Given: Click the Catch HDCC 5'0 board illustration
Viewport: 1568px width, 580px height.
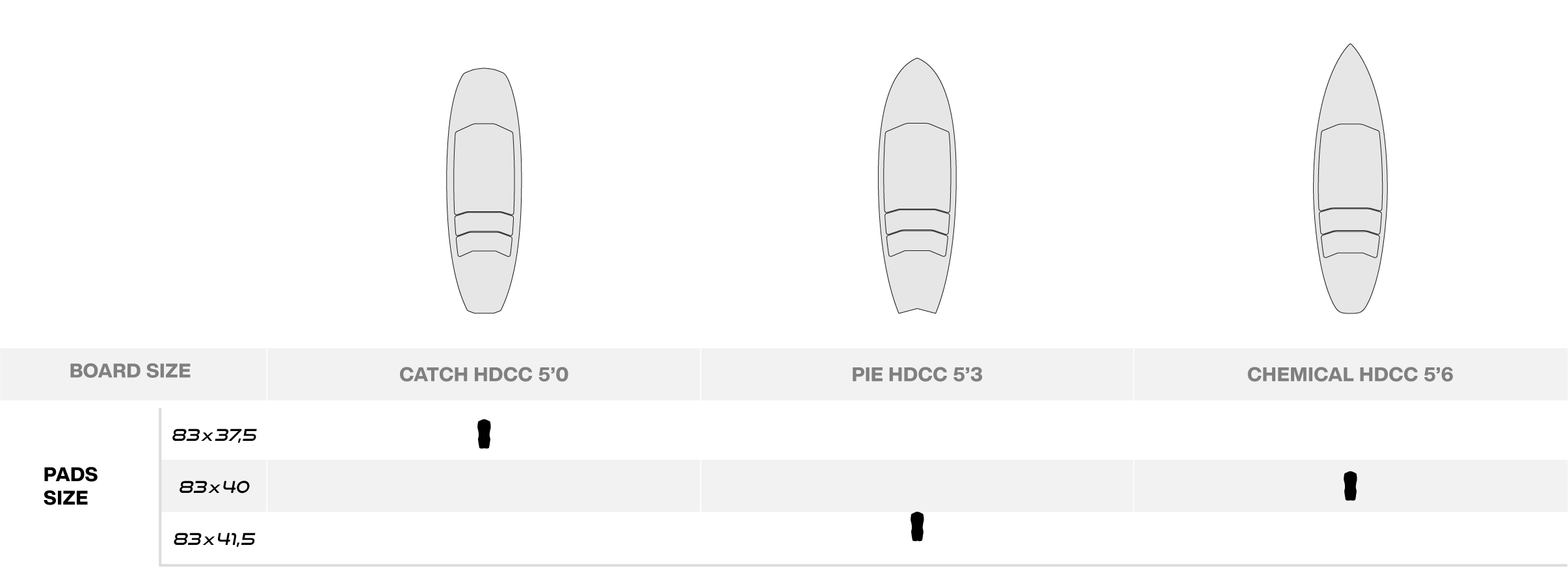Looking at the screenshot, I should tap(484, 191).
